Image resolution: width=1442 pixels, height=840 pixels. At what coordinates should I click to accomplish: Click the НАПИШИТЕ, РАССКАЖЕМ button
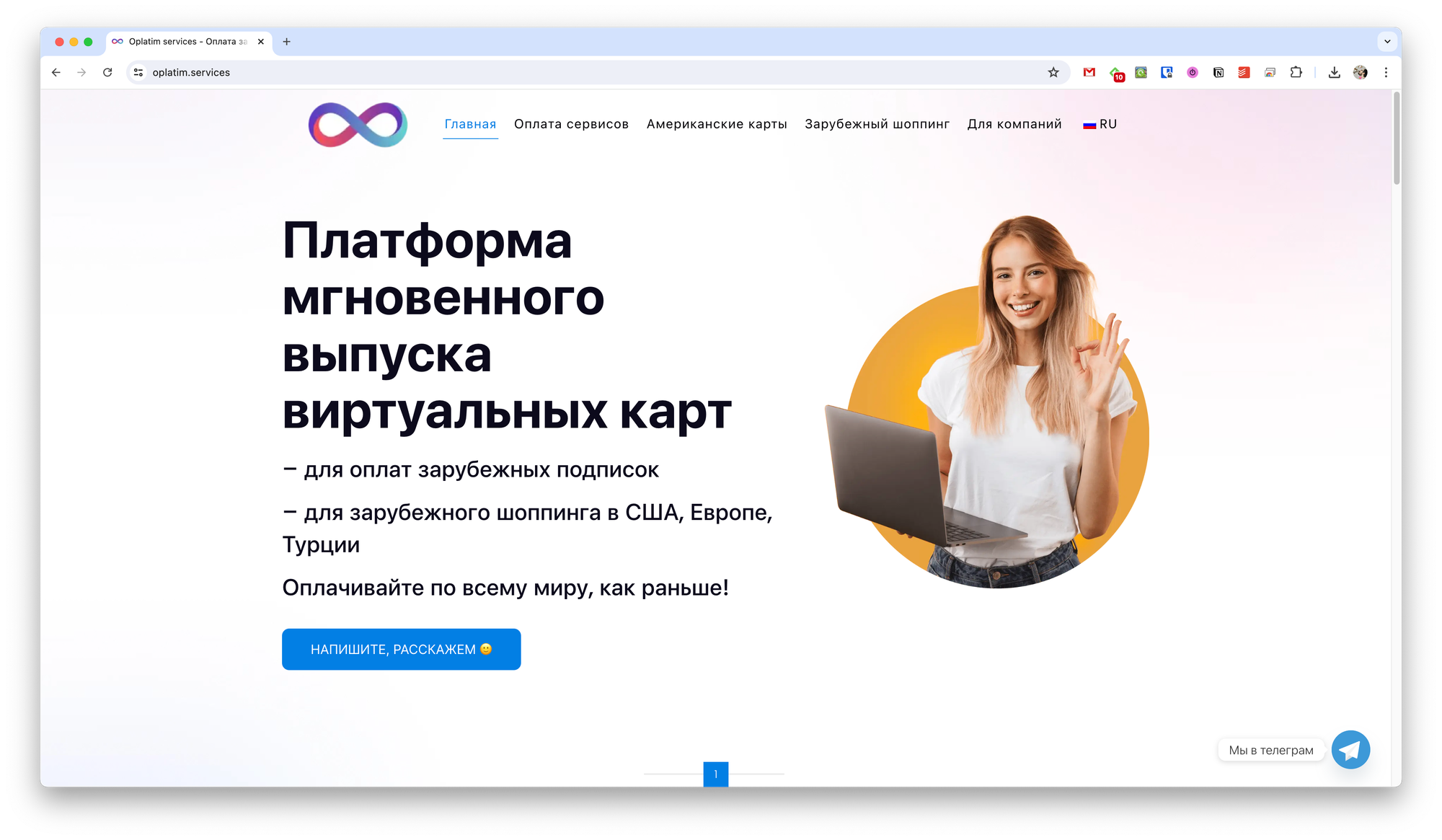tap(401, 649)
